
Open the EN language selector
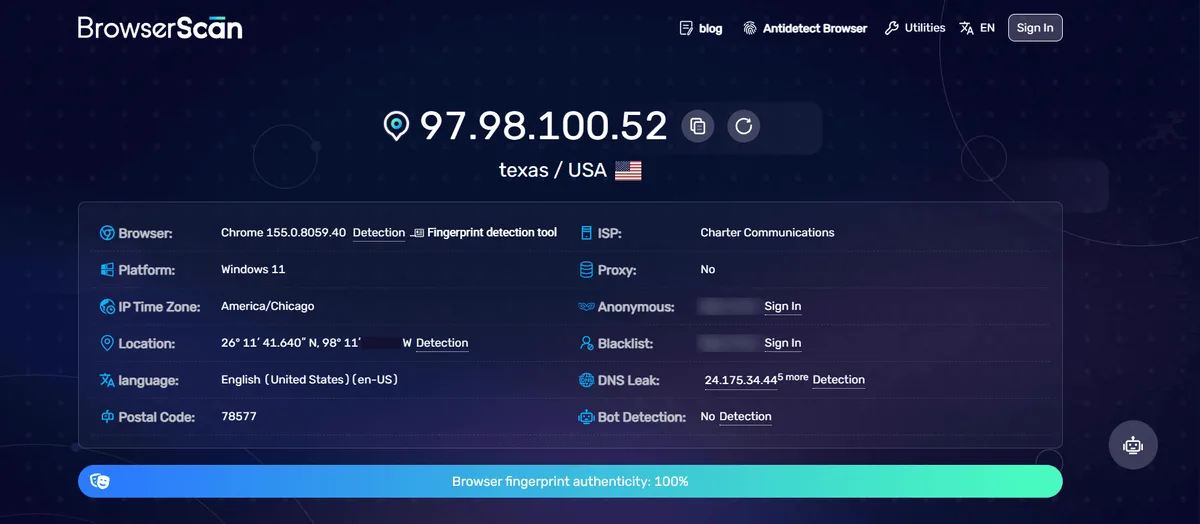coord(987,28)
